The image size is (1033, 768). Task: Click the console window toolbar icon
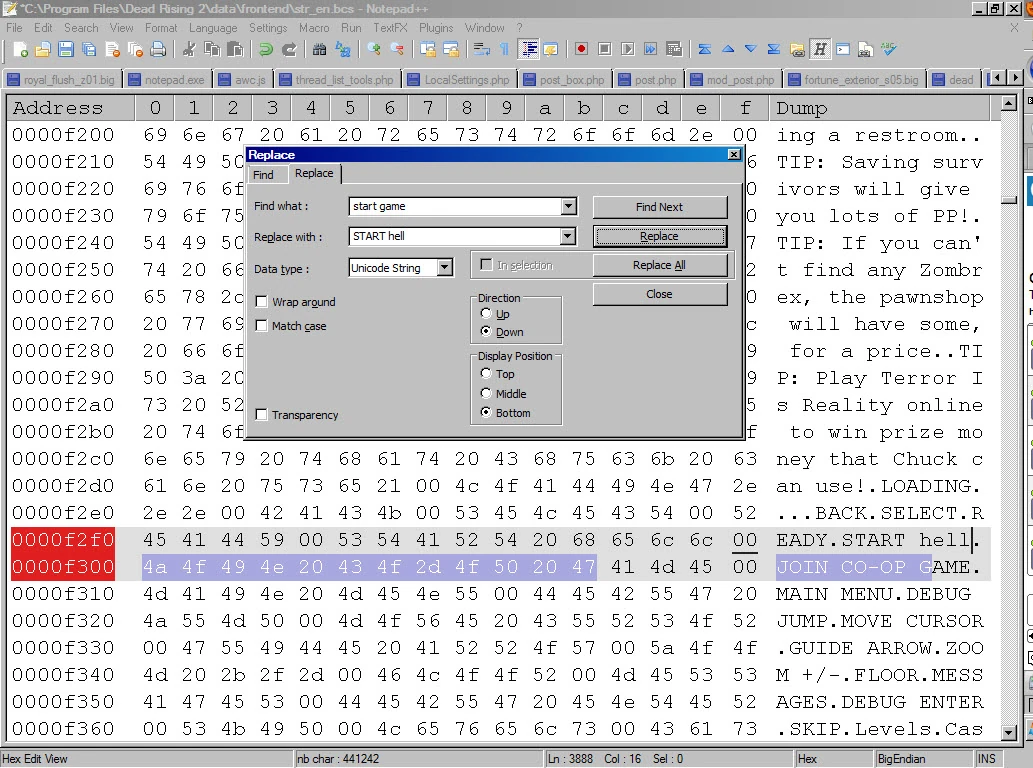(x=843, y=49)
